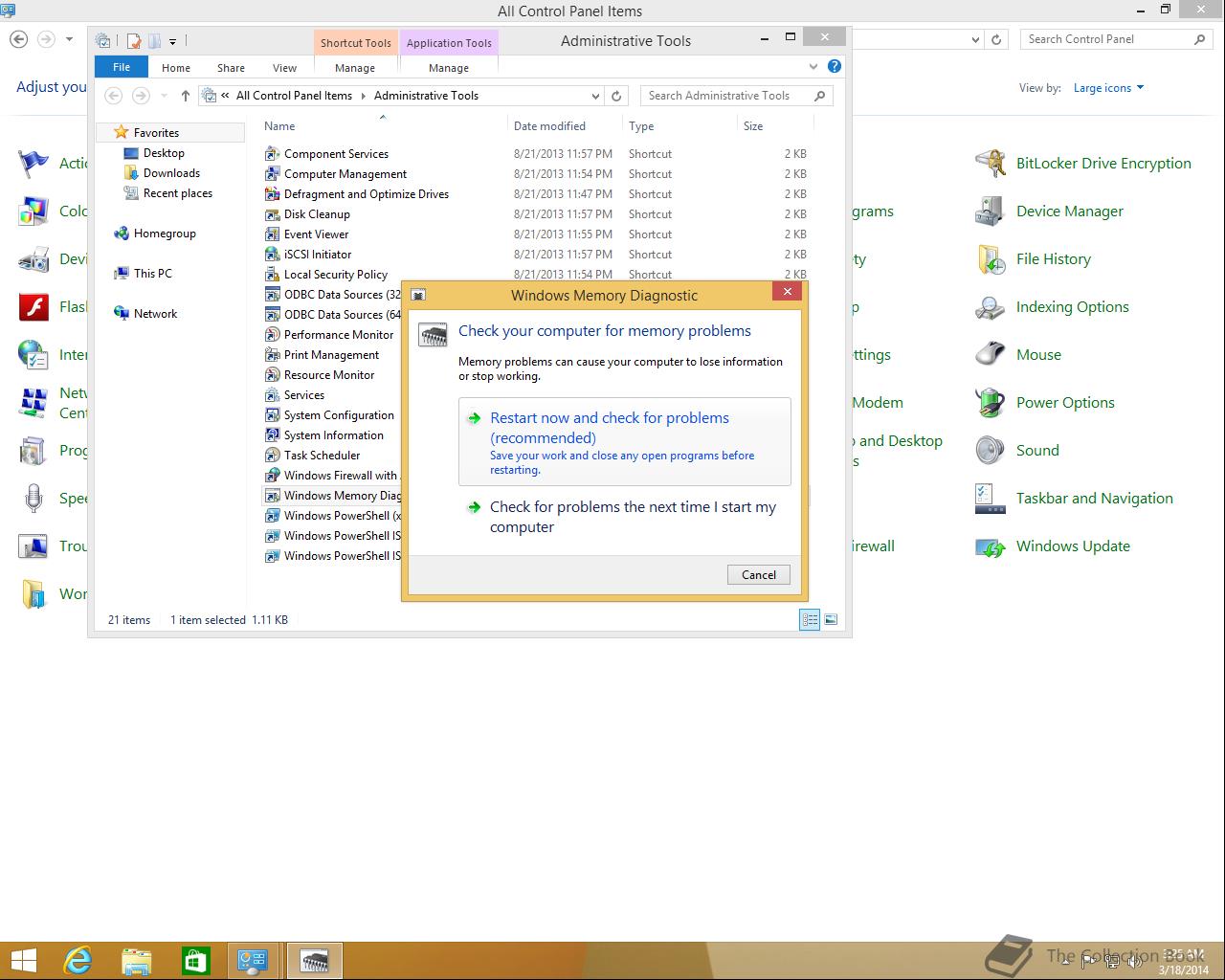Sort files by Name column header
This screenshot has width=1225, height=980.
383,125
